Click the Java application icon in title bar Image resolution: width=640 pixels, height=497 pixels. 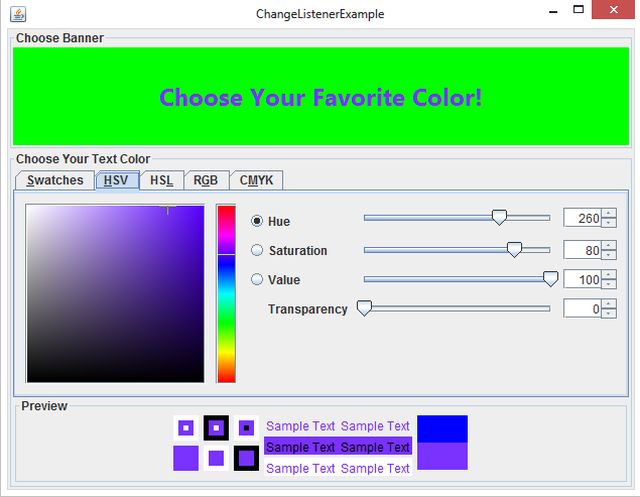(18, 14)
